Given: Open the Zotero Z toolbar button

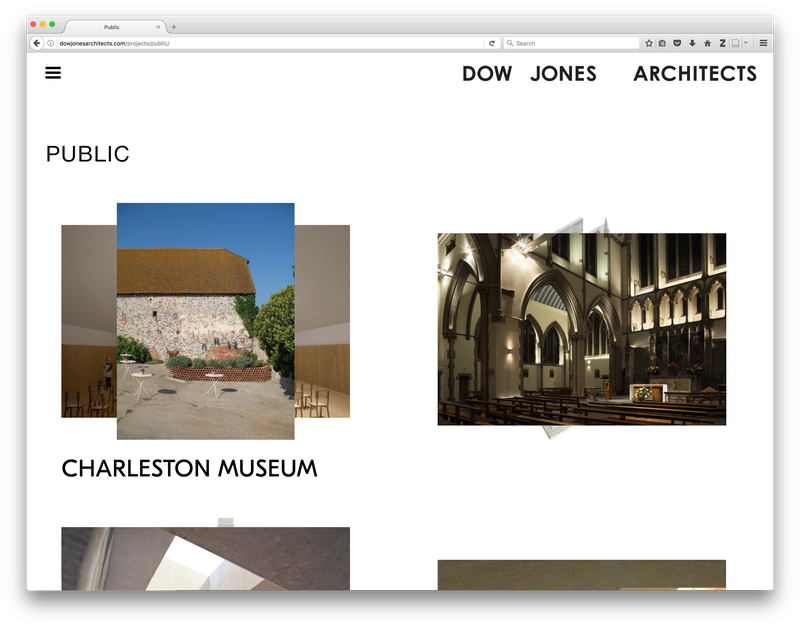Looking at the screenshot, I should (722, 43).
